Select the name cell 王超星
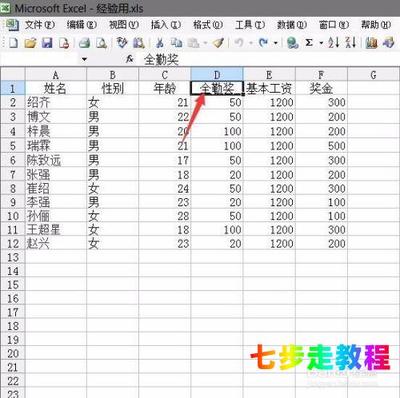Viewport: 400px width, 398px height. point(56,230)
